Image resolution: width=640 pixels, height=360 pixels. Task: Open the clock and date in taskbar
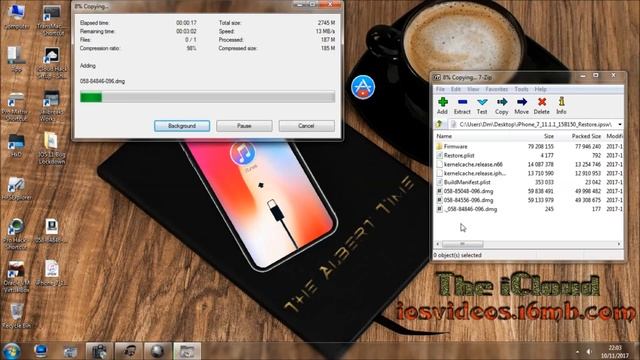[x=616, y=351]
